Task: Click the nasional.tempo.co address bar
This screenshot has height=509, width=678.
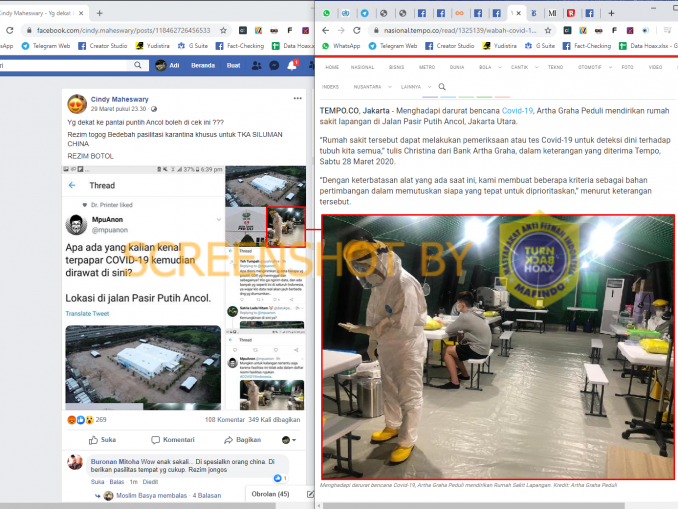Action: (x=460, y=30)
